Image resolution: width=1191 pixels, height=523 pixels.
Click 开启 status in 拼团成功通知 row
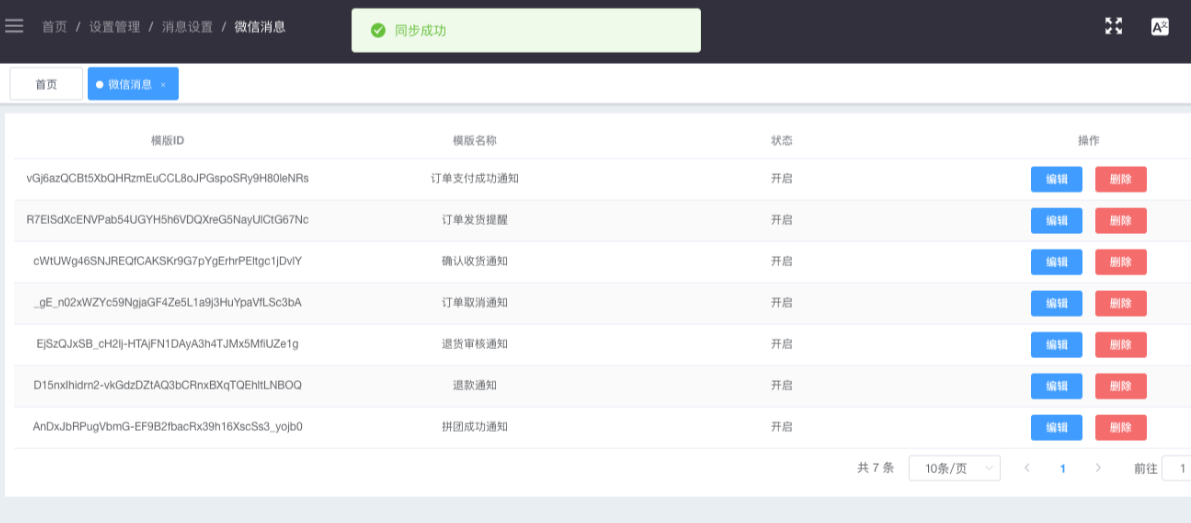coord(782,427)
